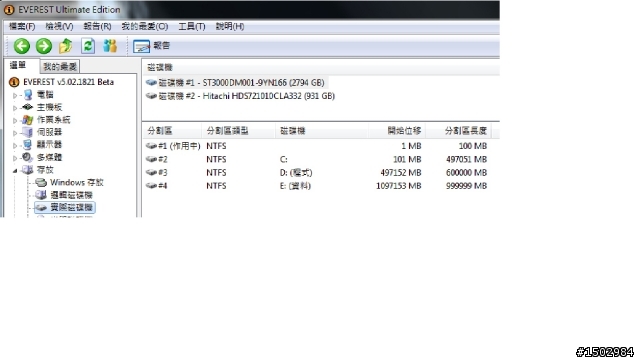Click the disk icon of drive #1

pos(151,82)
